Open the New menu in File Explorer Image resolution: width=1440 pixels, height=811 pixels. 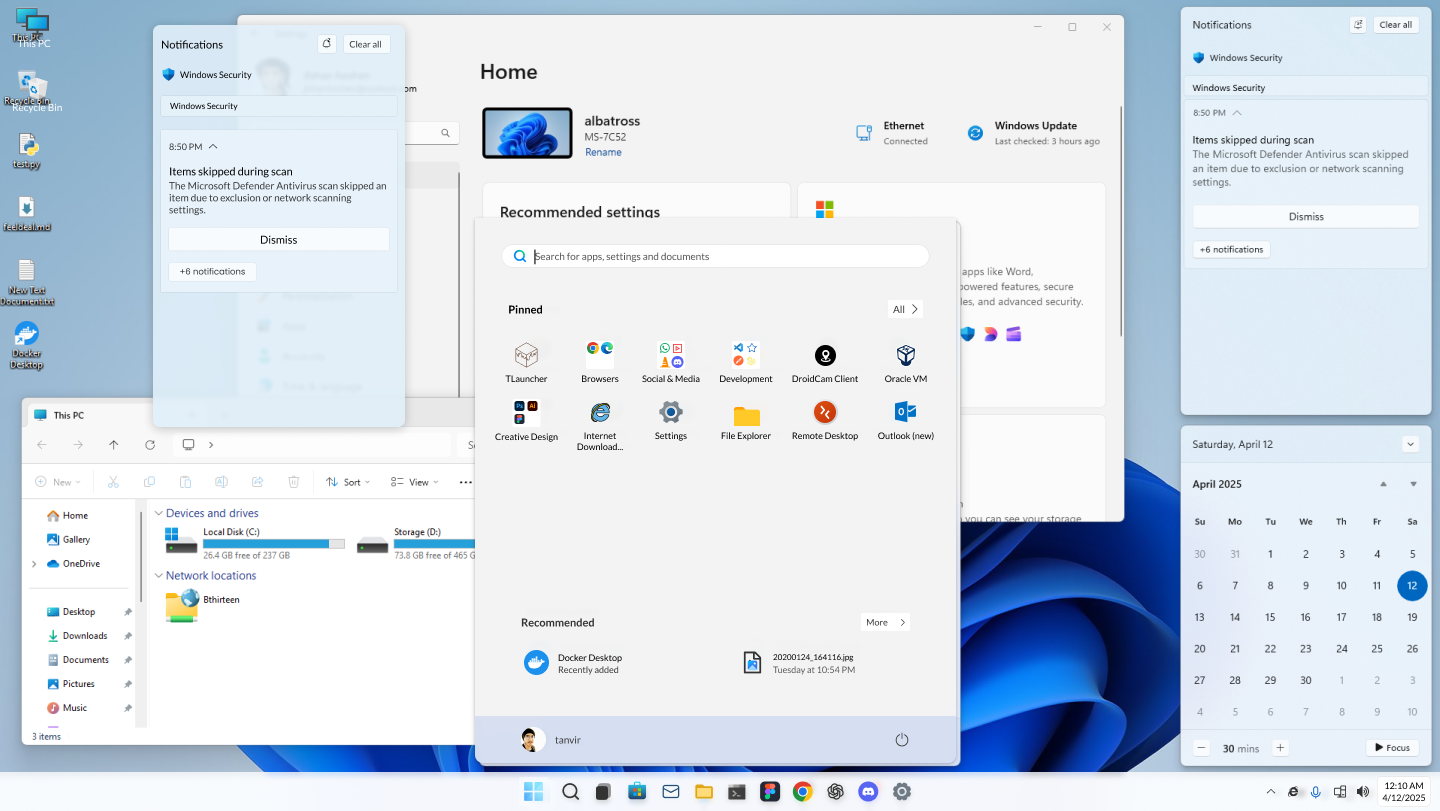pyautogui.click(x=57, y=481)
